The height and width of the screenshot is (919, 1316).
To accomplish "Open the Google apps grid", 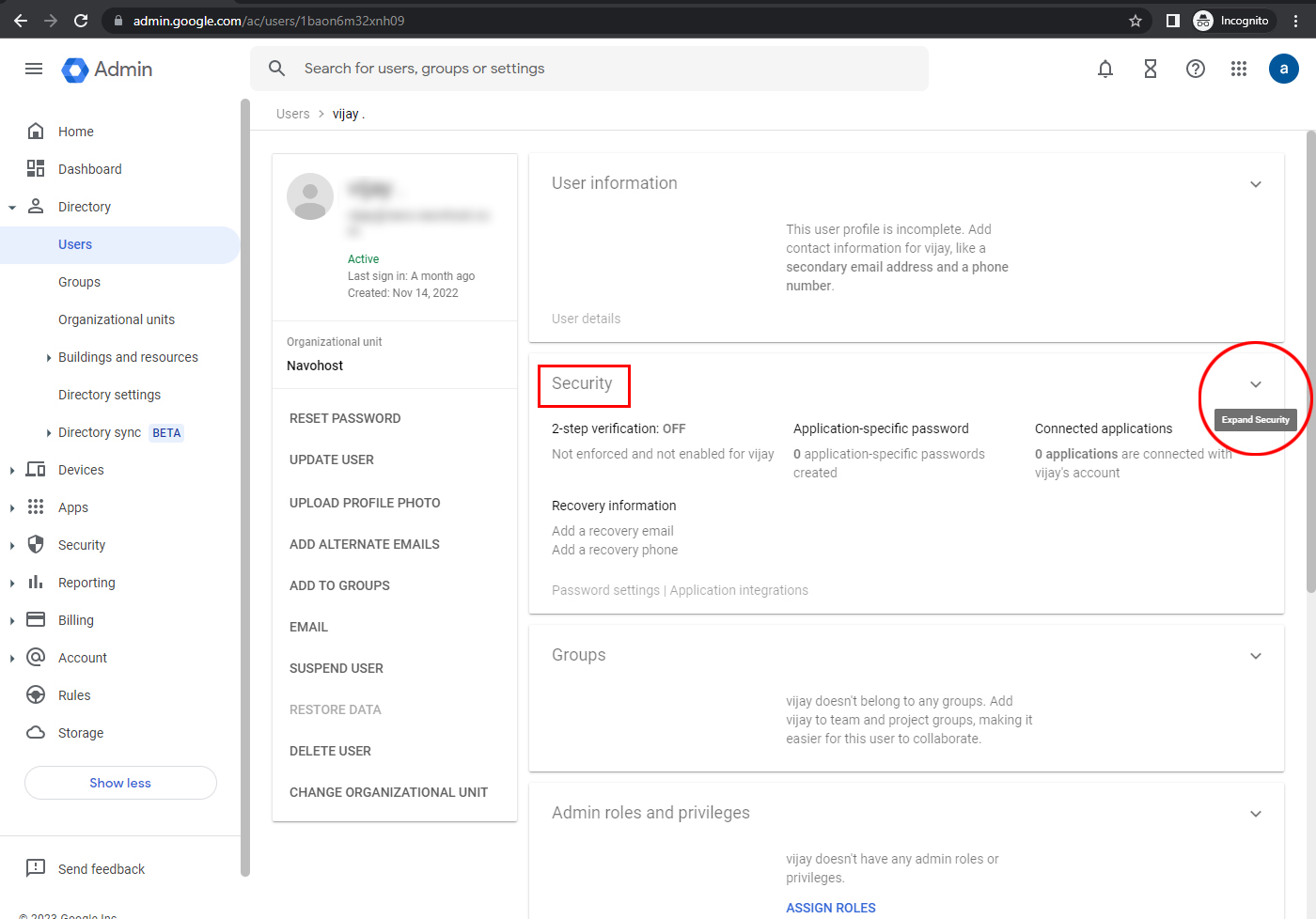I will point(1239,69).
